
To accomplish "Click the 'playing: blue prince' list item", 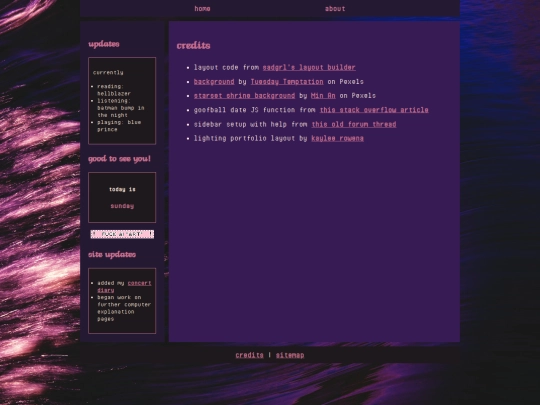I will (x=119, y=126).
